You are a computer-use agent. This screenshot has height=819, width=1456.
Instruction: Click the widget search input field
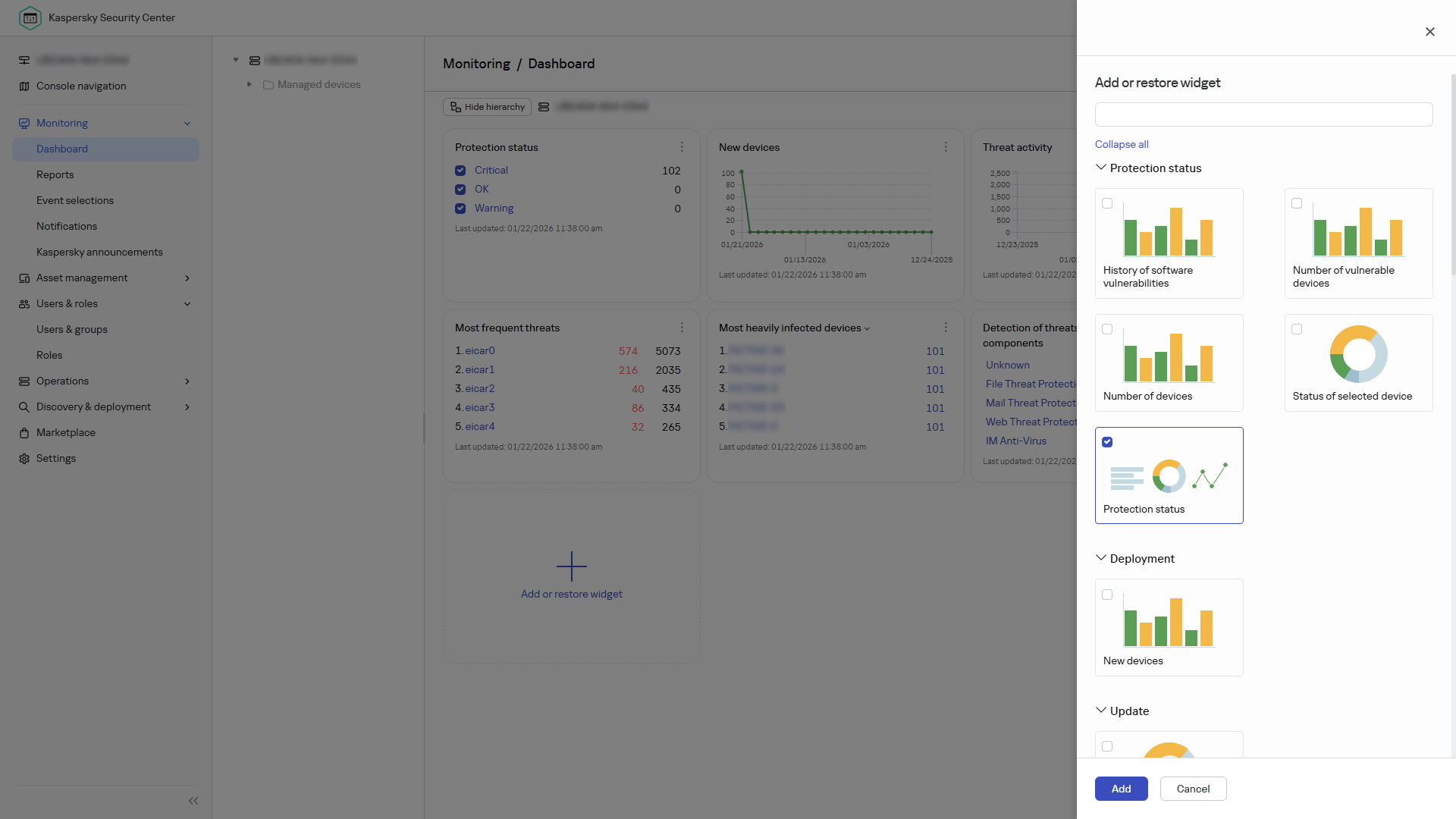coord(1263,115)
